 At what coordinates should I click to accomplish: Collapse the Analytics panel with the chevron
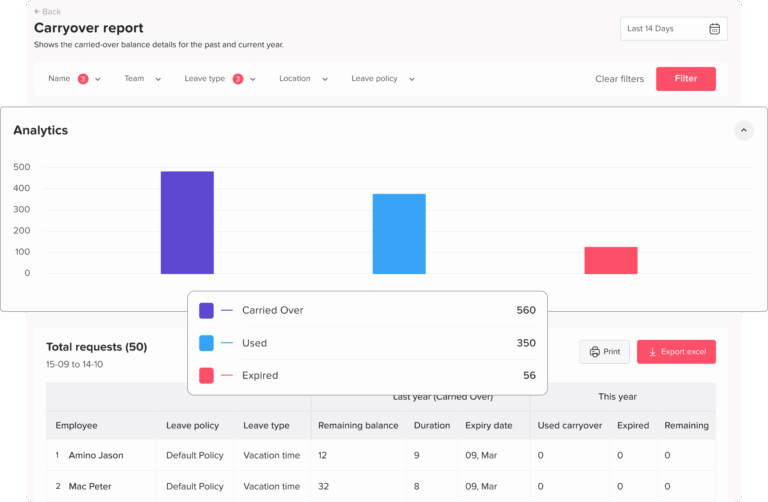tap(744, 130)
